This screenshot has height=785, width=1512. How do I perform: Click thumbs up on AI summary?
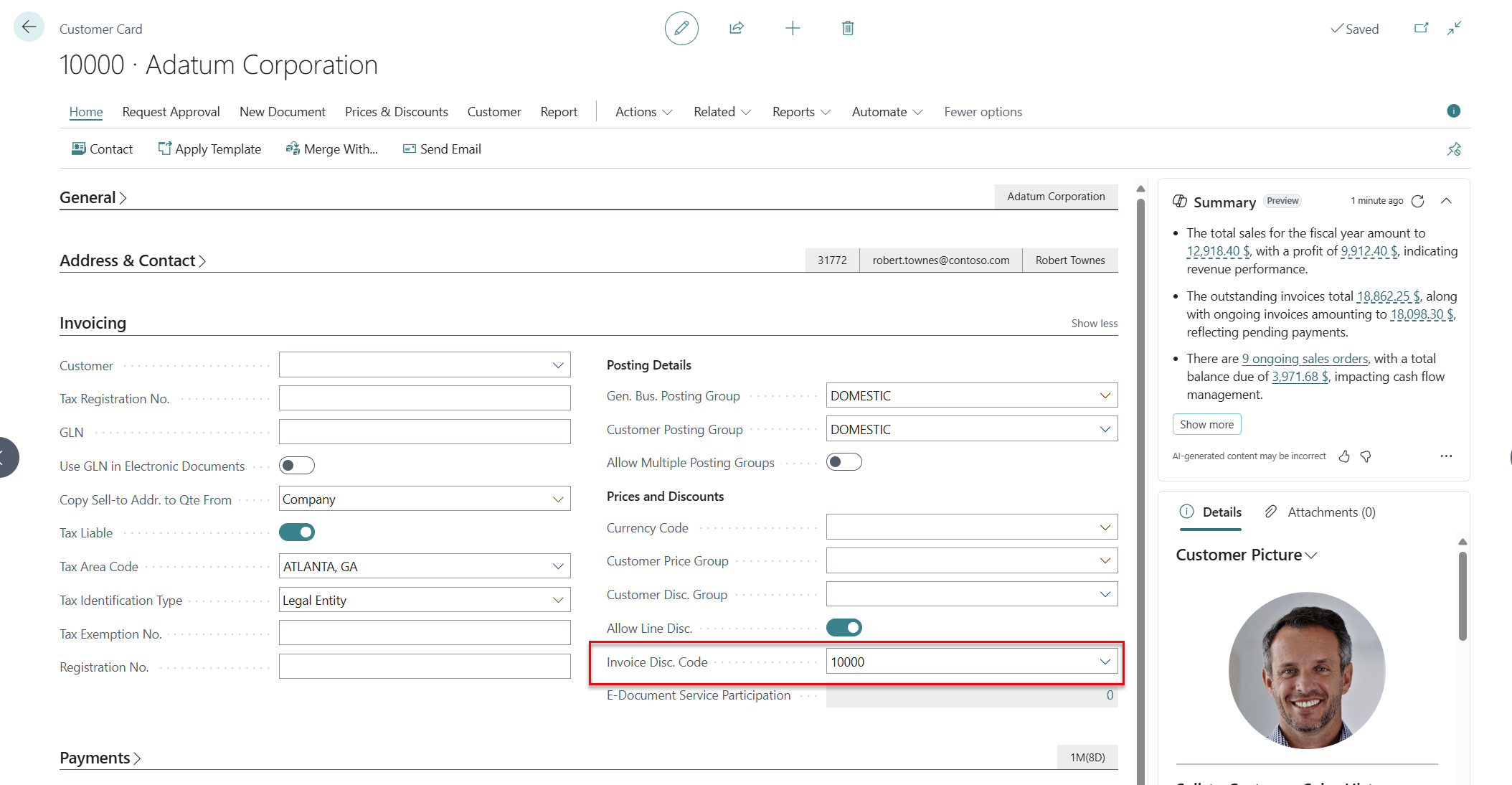(1344, 456)
